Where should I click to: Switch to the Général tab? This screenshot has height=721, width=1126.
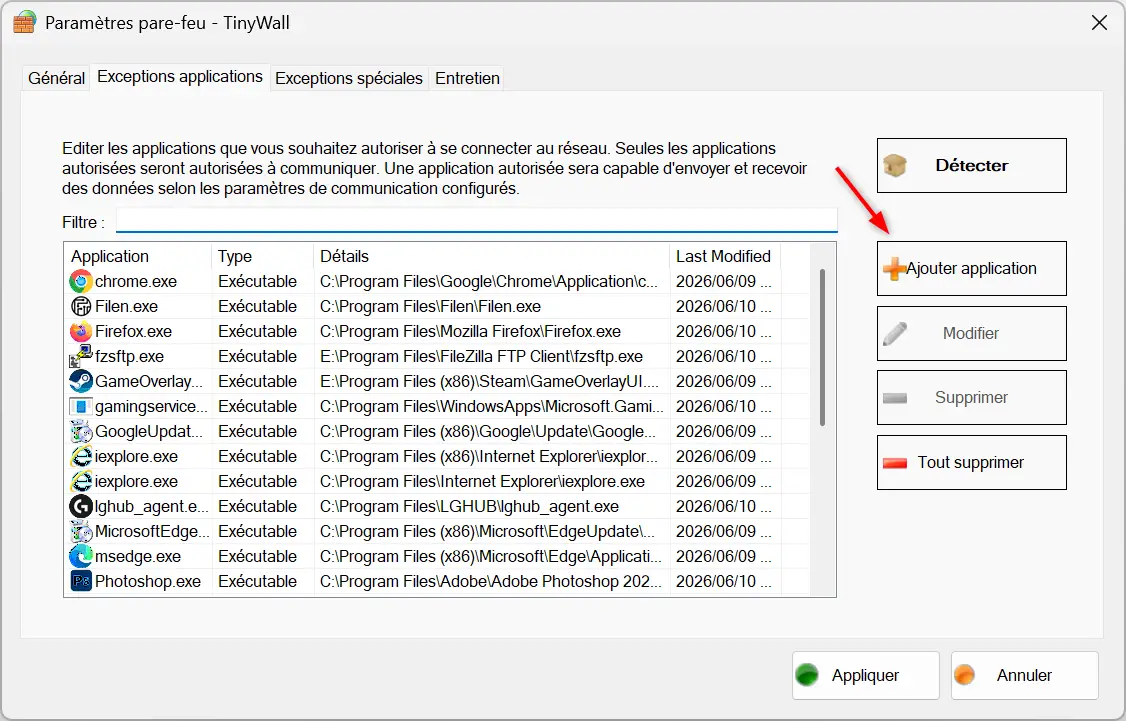[x=56, y=78]
